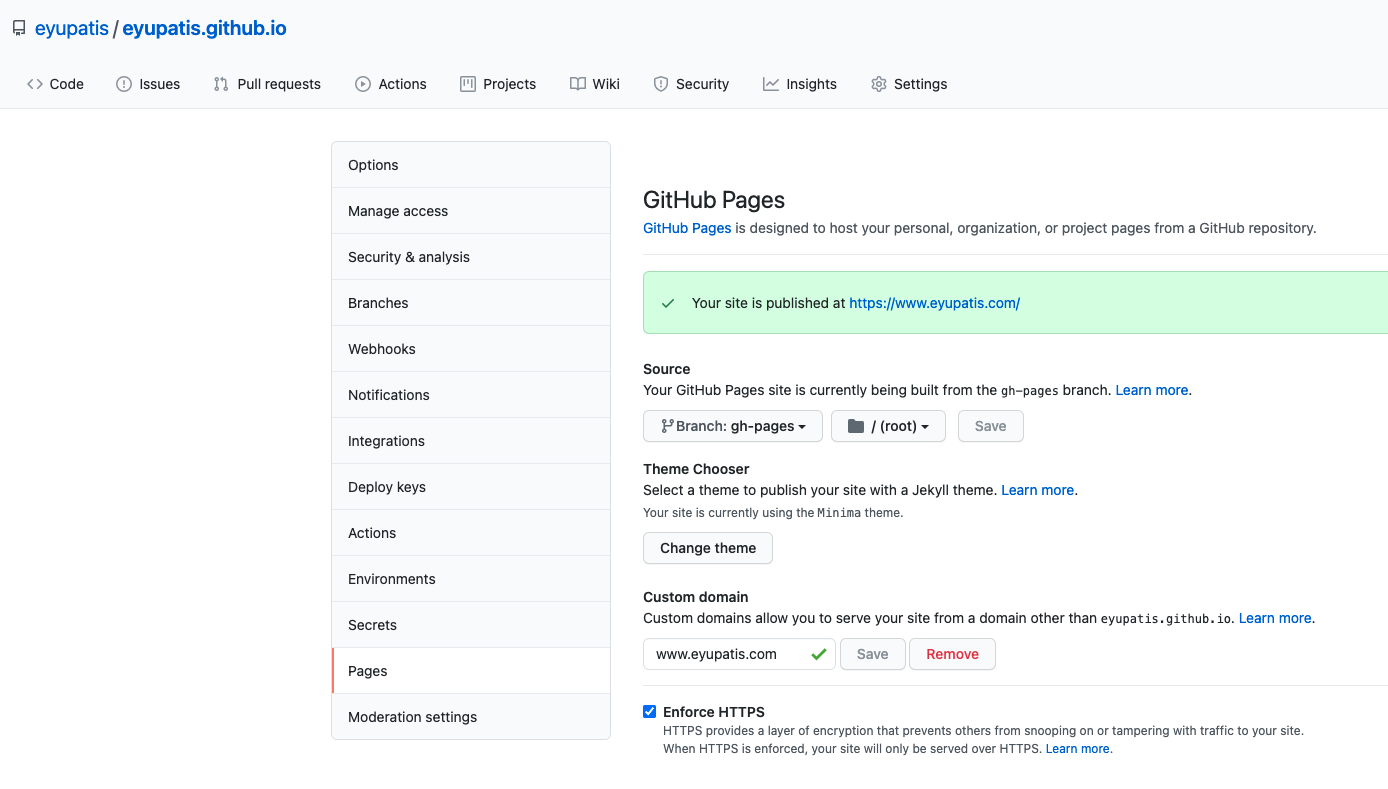
Task: Enable the Enforce HTTPS checkbox
Action: click(650, 711)
